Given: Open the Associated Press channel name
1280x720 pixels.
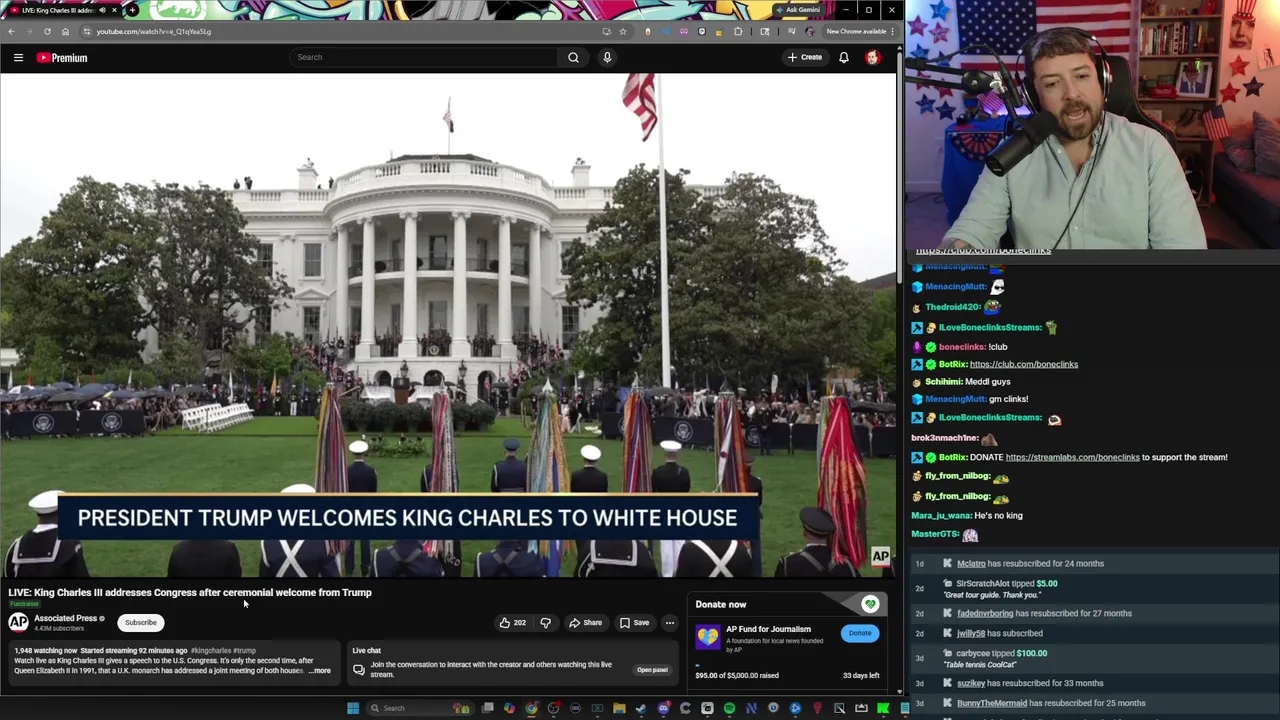Looking at the screenshot, I should [65, 618].
